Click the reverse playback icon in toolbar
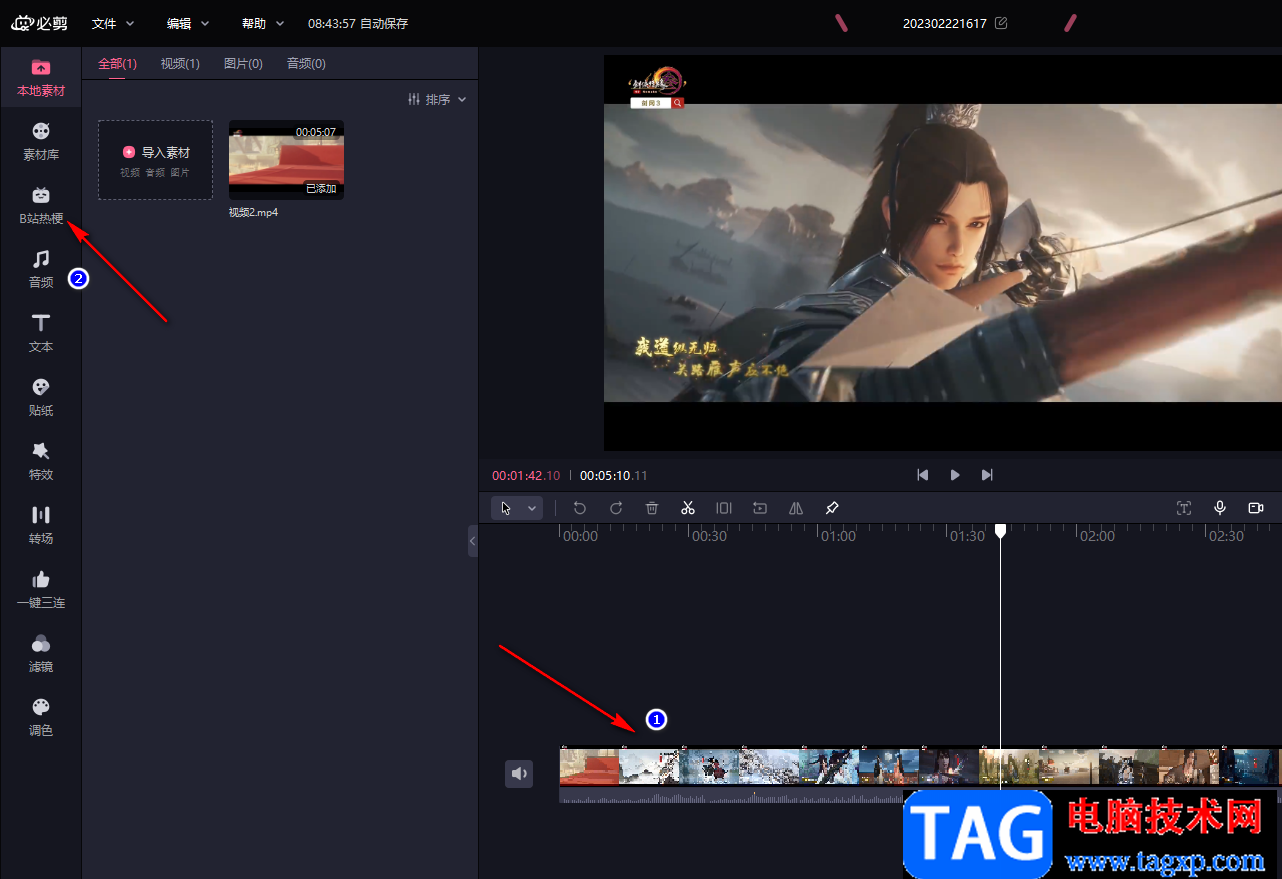The height and width of the screenshot is (879, 1282). point(760,508)
